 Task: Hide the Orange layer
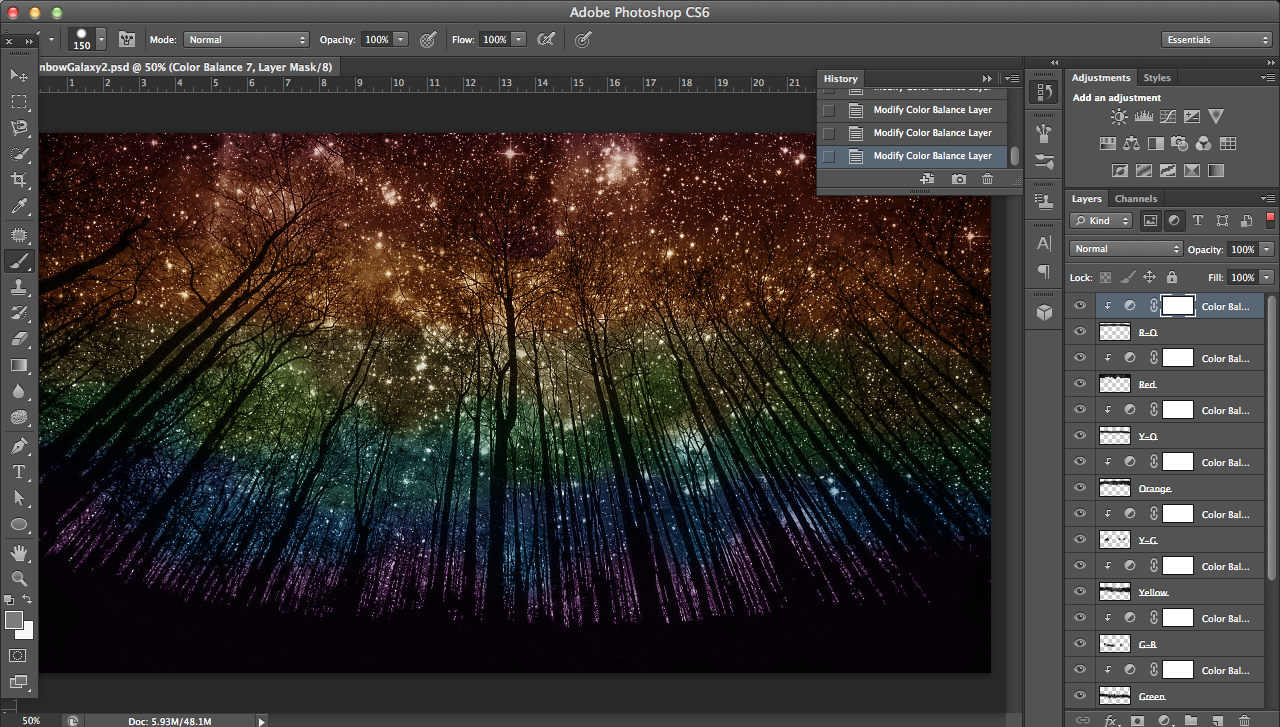click(x=1080, y=488)
